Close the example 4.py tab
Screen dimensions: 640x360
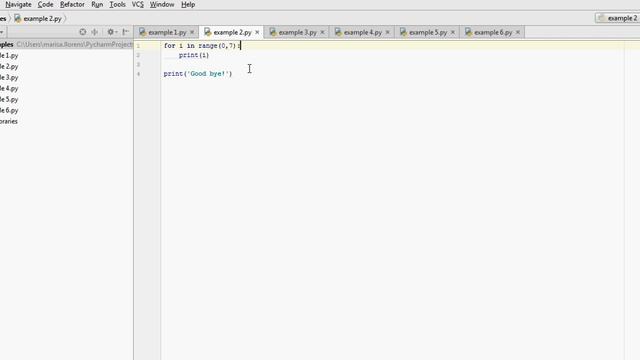pyautogui.click(x=387, y=32)
